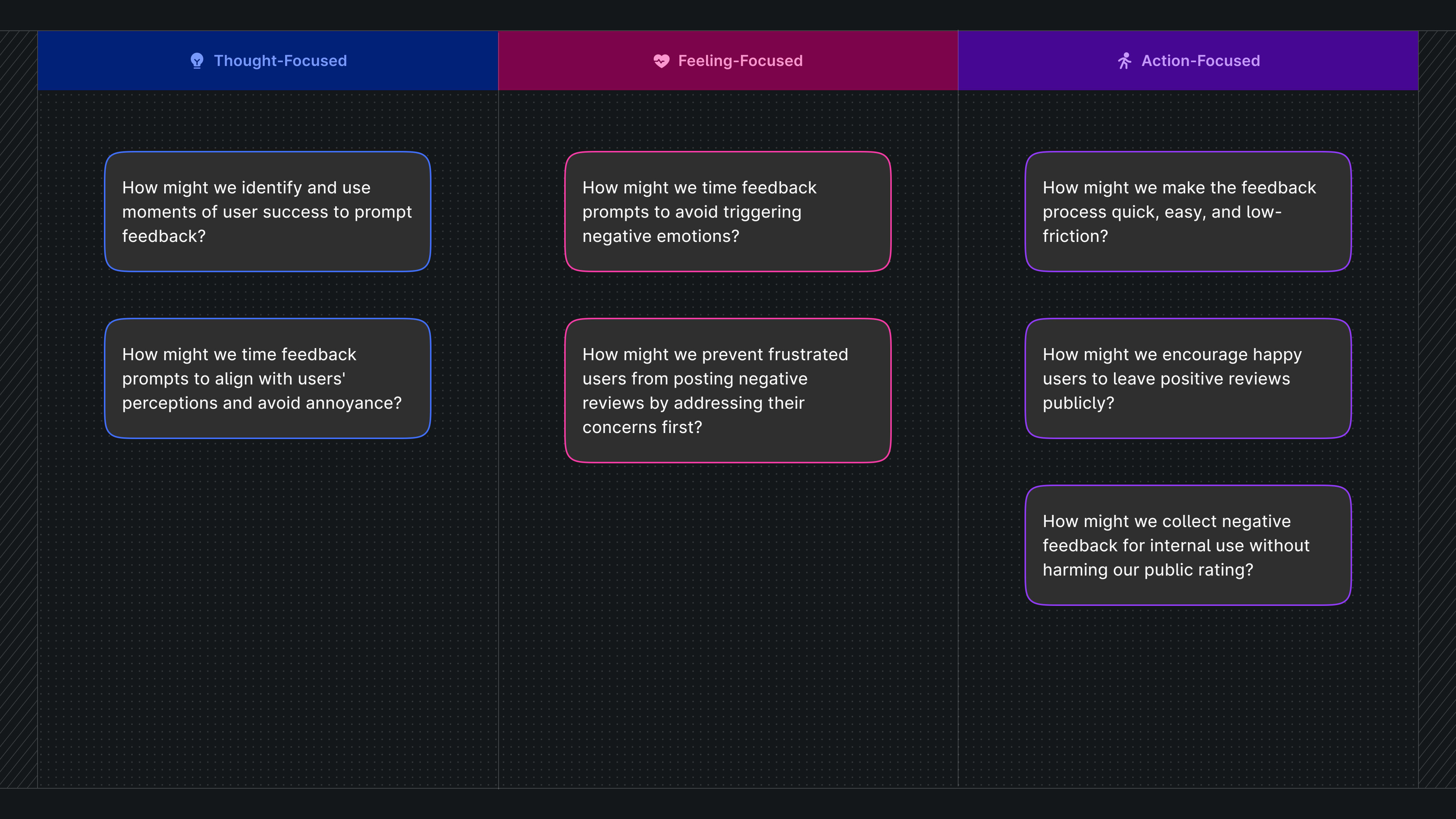Click the quick, easy, low-friction feedback card

(1188, 212)
